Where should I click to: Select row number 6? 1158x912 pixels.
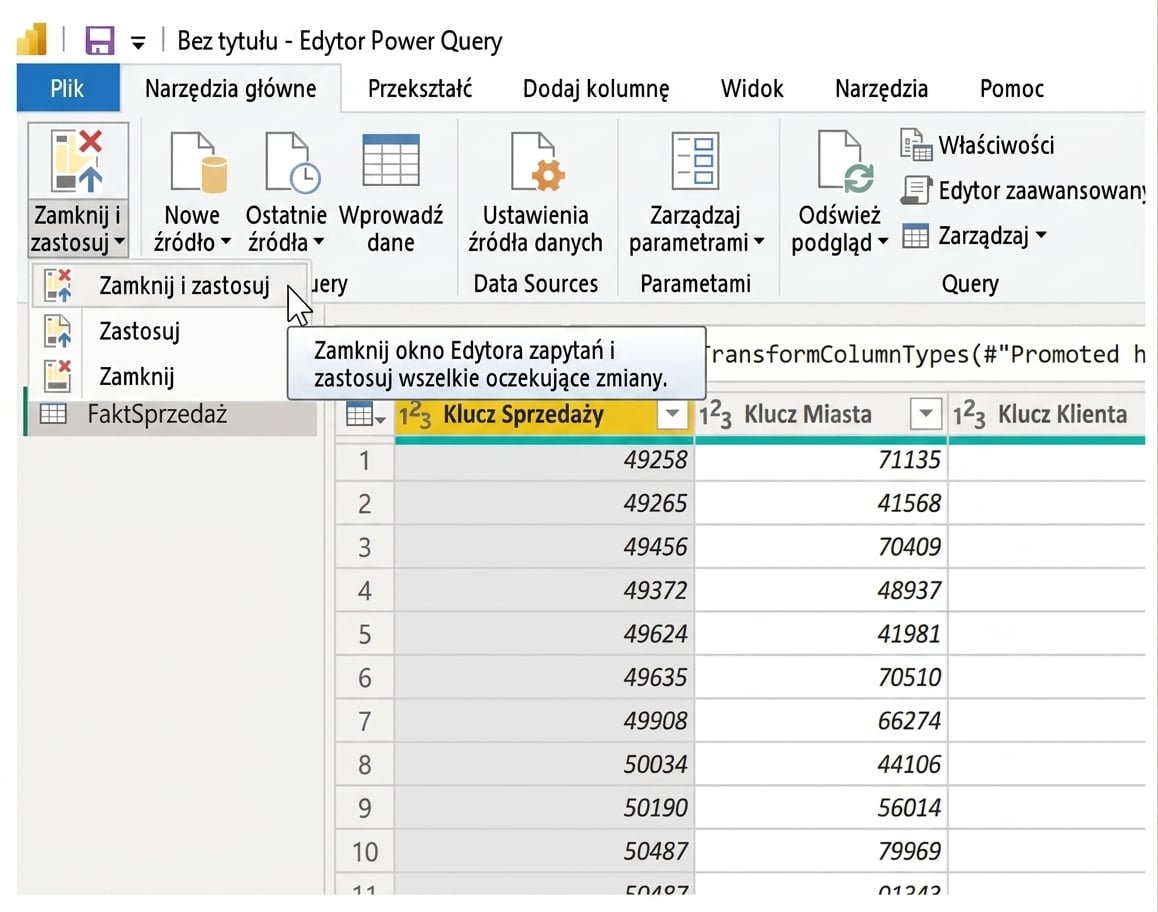tap(365, 678)
